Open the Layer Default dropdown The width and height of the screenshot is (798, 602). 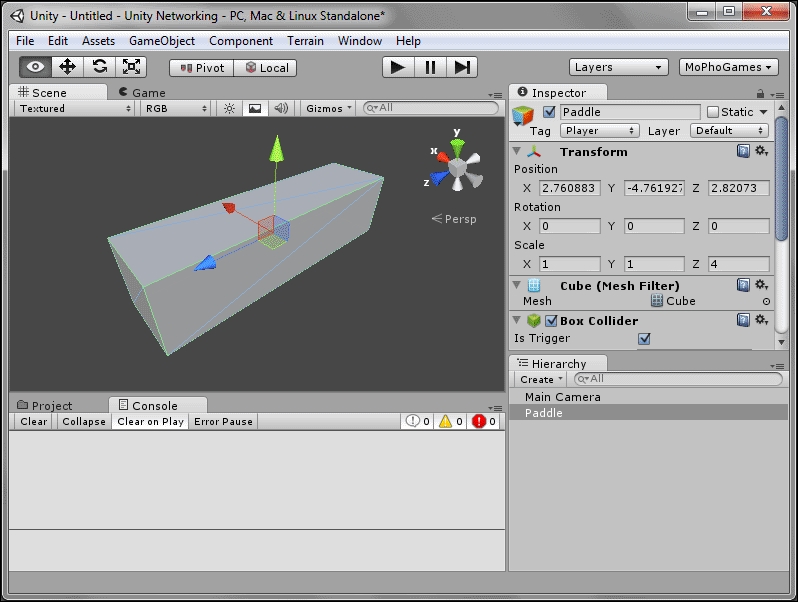pos(729,131)
